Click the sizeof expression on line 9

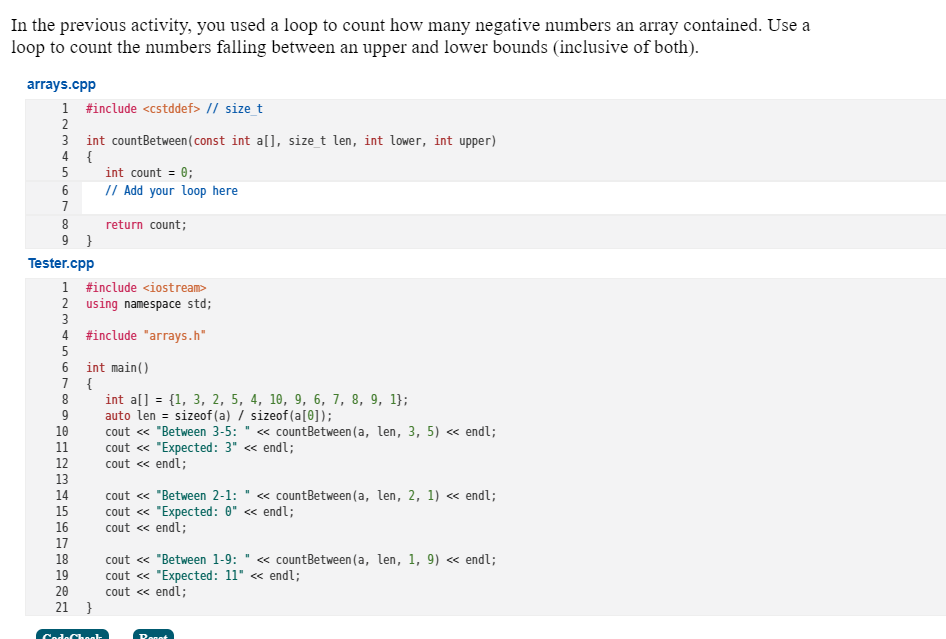click(215, 415)
